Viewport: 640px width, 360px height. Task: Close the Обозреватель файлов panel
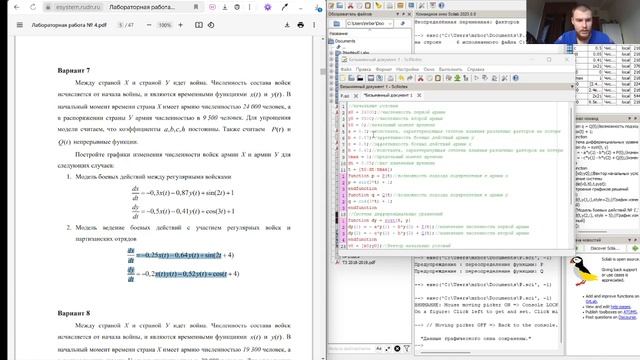[409, 14]
